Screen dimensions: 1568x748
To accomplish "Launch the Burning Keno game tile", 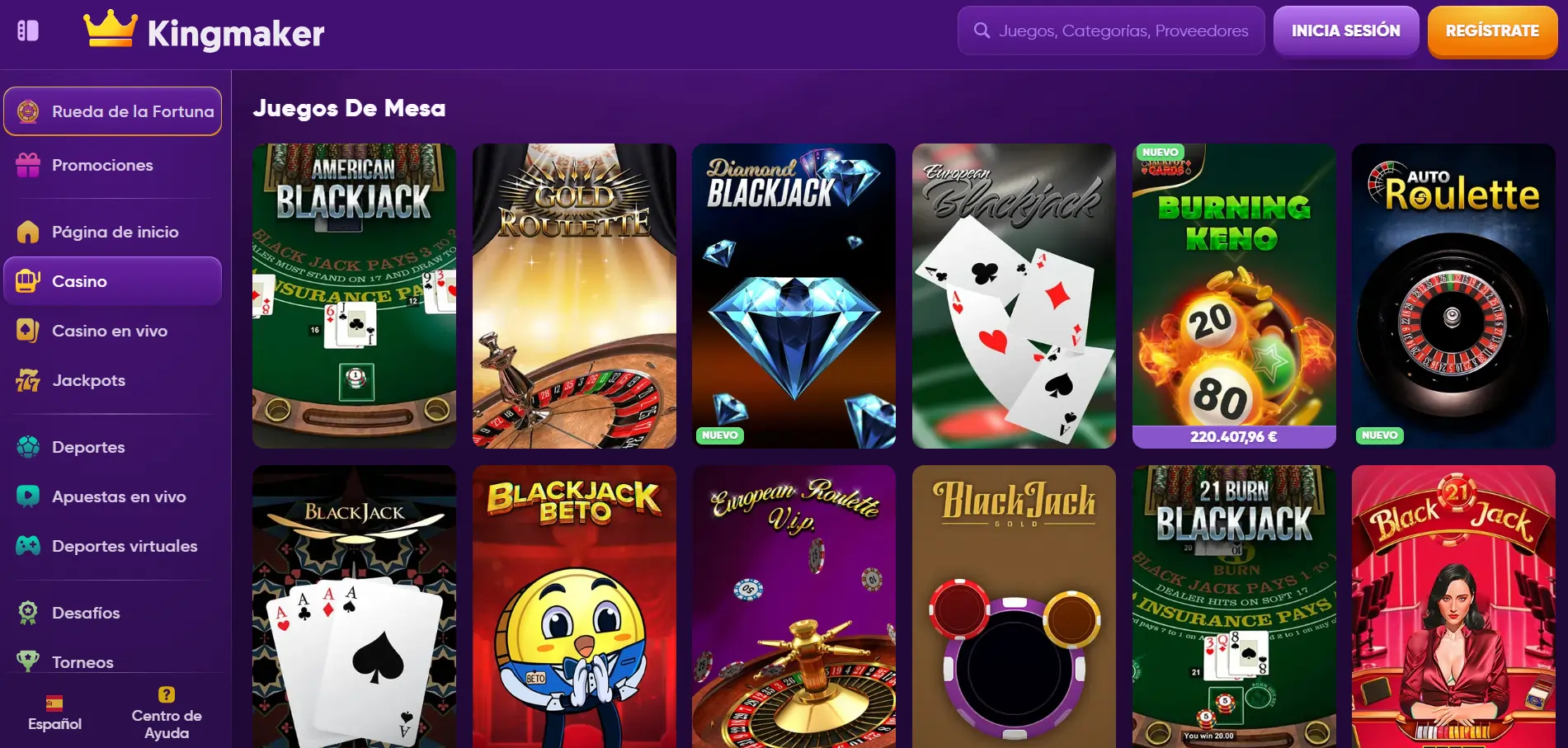I will point(1233,296).
